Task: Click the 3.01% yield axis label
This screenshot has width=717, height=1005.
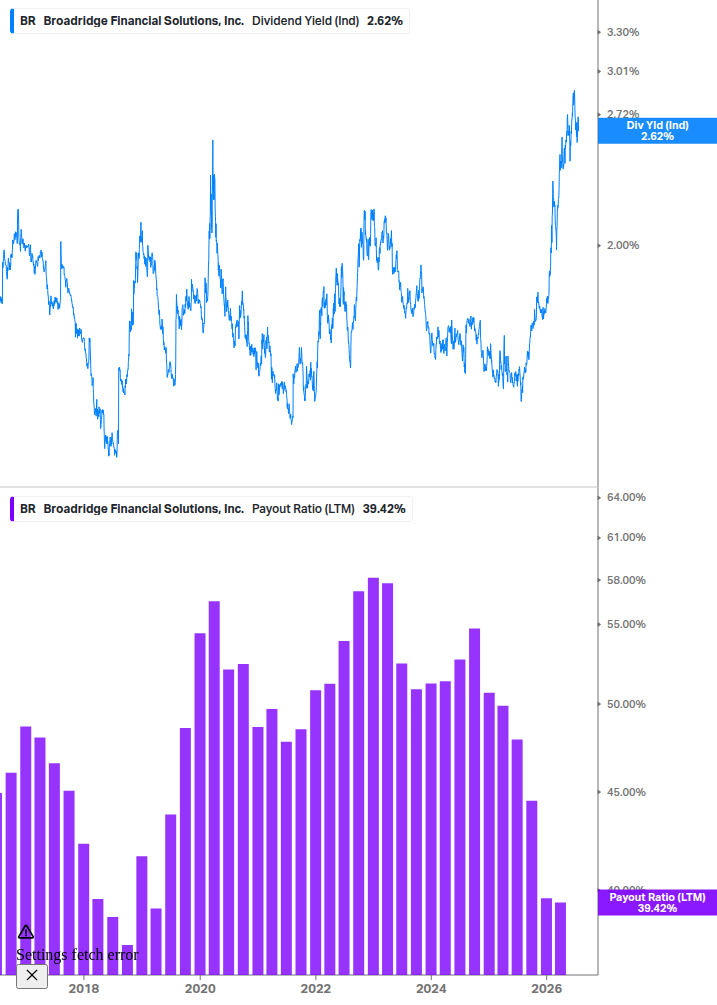Action: [x=623, y=71]
